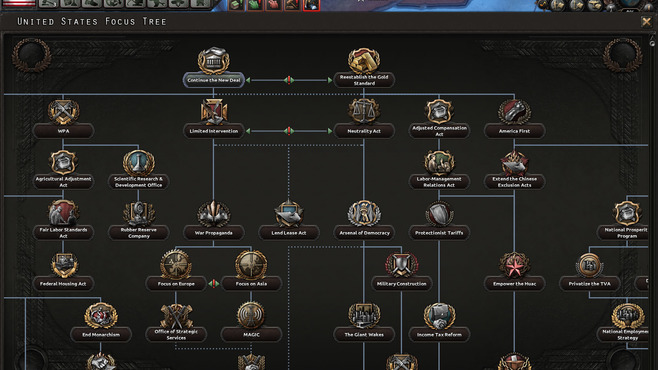Click mutually exclusive marker between New Deal and Gold Standard
Screen dimensions: 658x370
pos(289,80)
